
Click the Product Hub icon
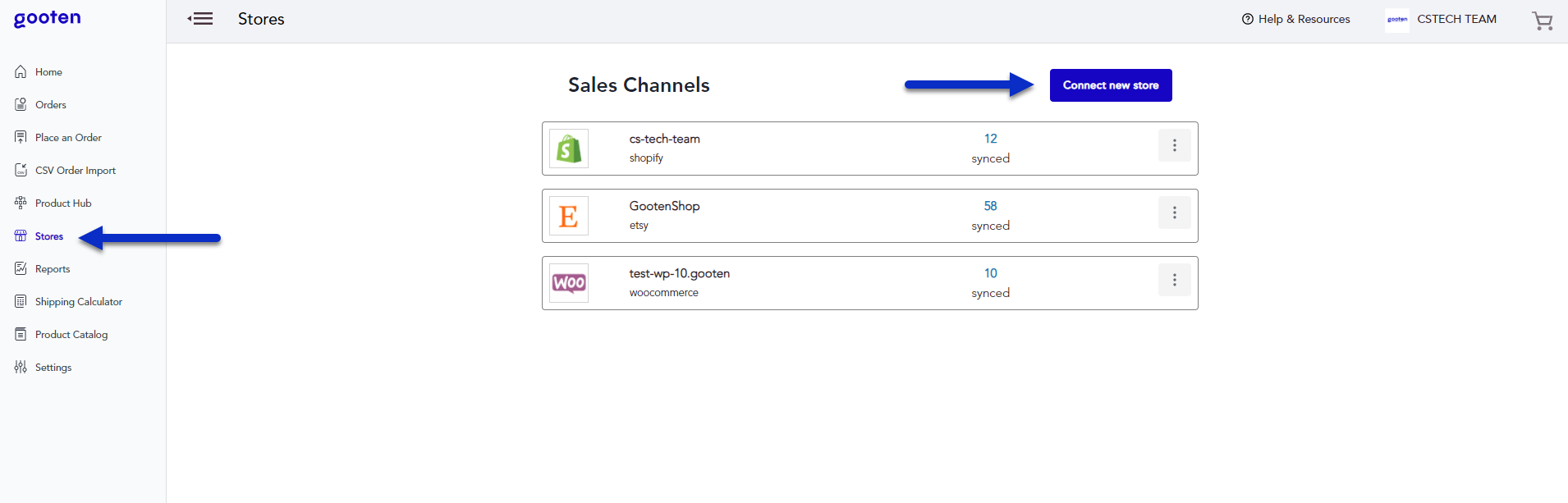(x=20, y=203)
